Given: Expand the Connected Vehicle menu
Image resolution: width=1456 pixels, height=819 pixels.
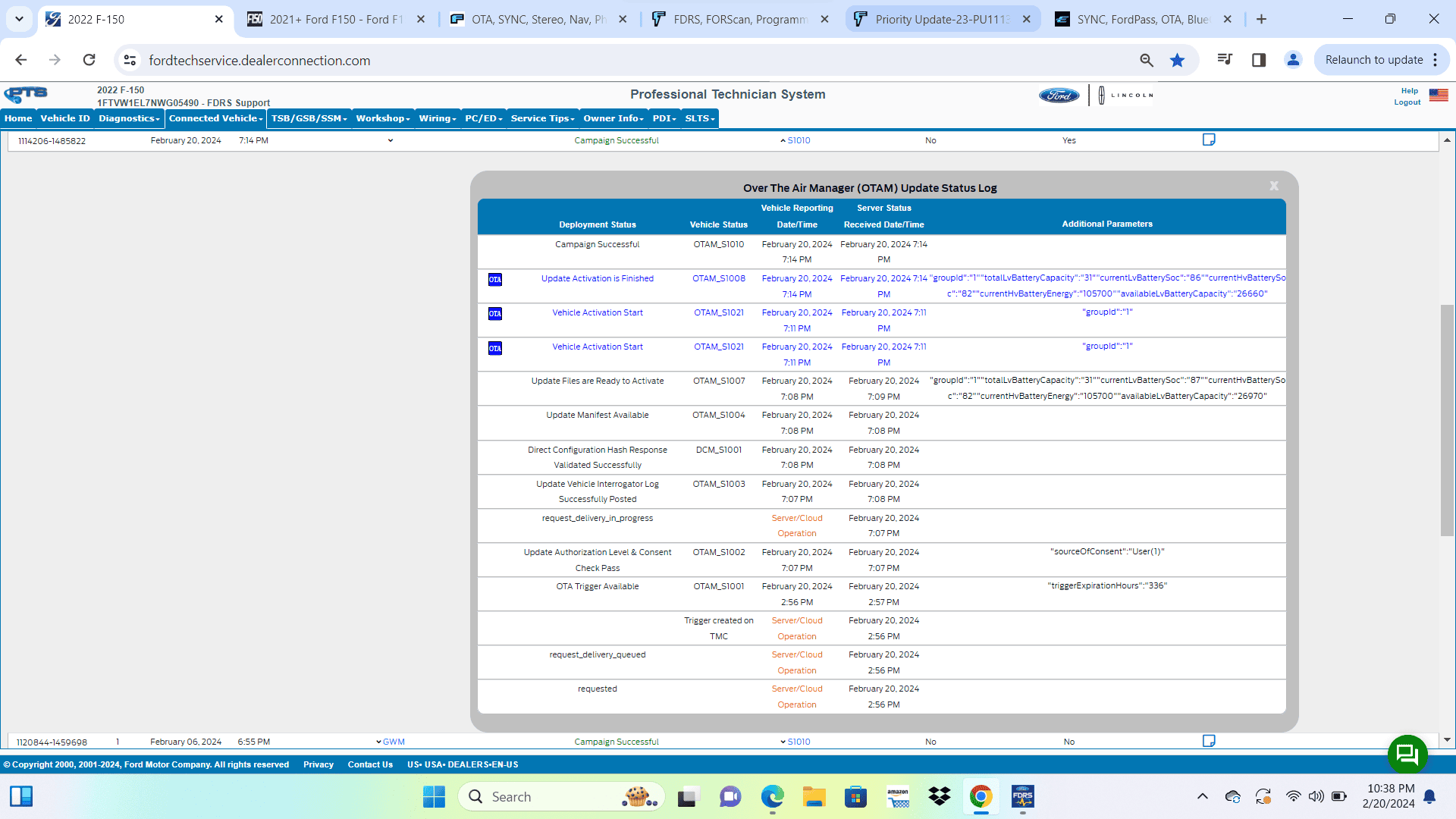Looking at the screenshot, I should tap(215, 118).
